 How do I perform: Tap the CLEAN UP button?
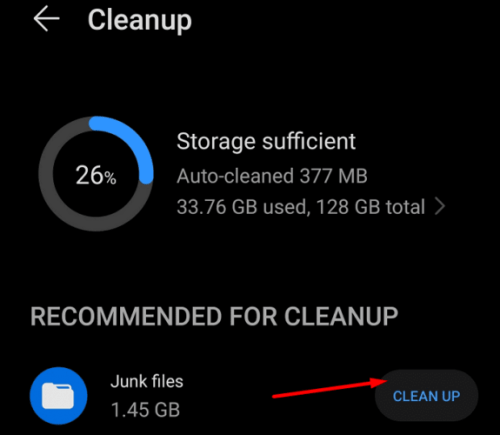(x=426, y=396)
